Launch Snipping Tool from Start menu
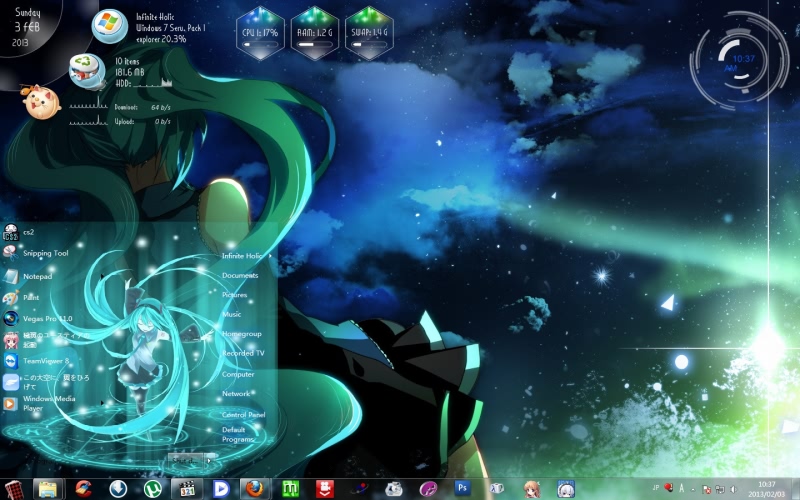Screen dimensions: 800x500 (36, 253)
